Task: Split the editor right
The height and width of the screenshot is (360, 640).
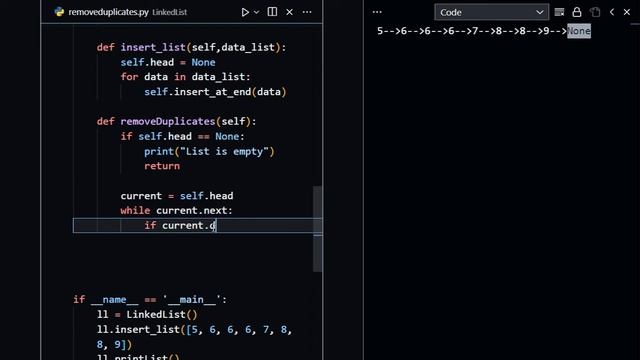Action: (x=272, y=12)
